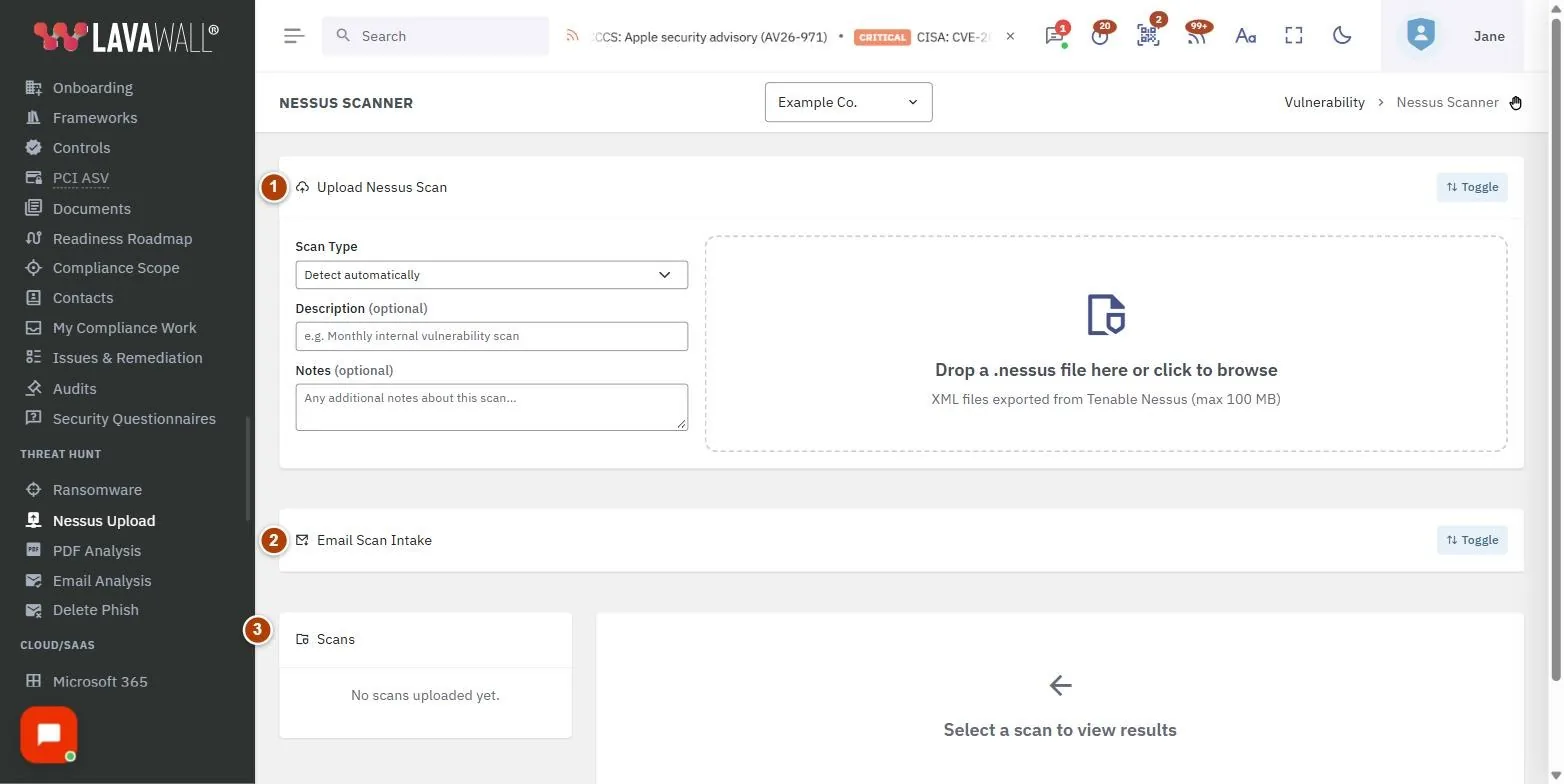Open the Example Co. company dropdown

click(848, 102)
